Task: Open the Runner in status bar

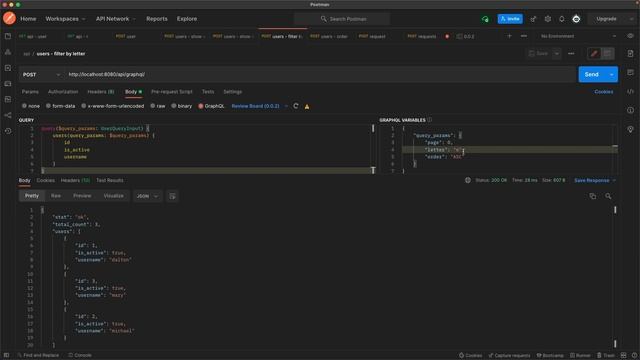Action: [x=580, y=355]
